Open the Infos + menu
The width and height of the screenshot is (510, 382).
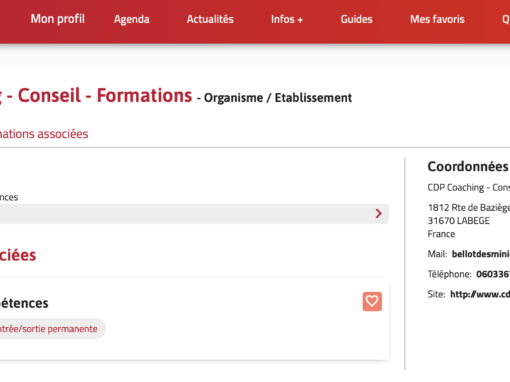287,19
